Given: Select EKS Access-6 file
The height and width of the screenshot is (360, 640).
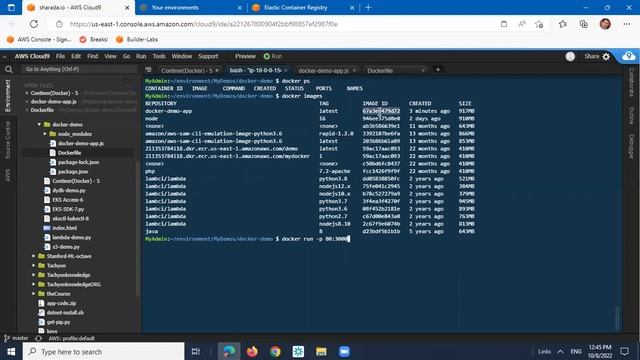Looking at the screenshot, I should [x=67, y=200].
